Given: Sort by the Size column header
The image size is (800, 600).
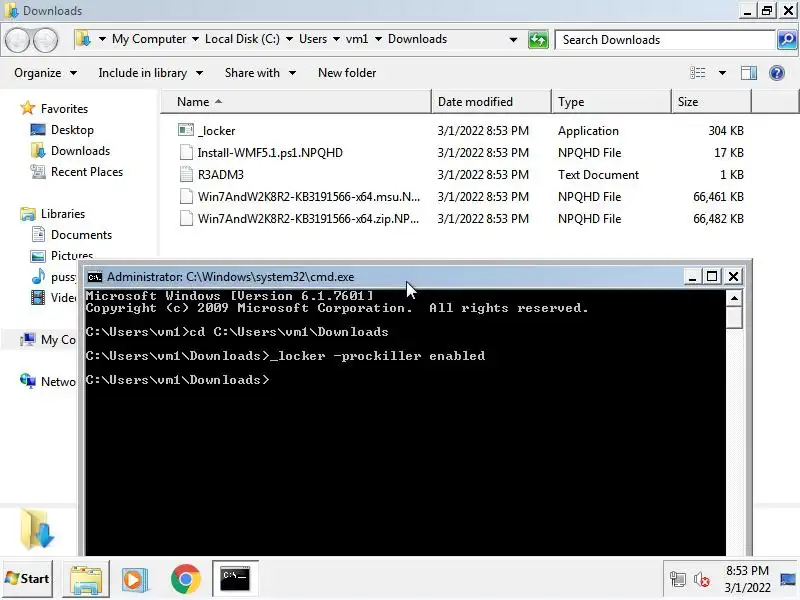Looking at the screenshot, I should [x=711, y=102].
